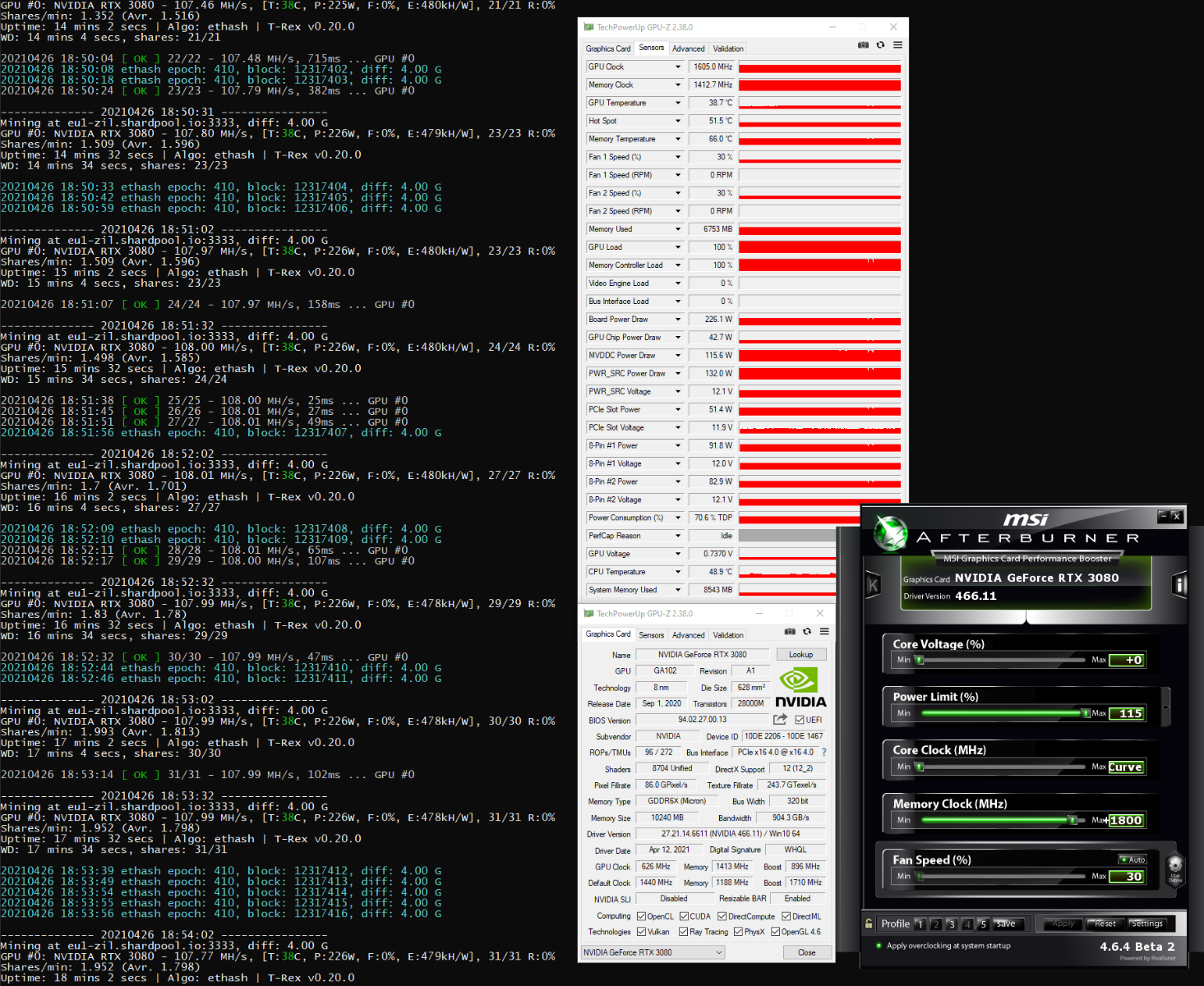Switch to Advanced tab in upper GPU-Z window
The width and height of the screenshot is (1204, 986).
(688, 48)
